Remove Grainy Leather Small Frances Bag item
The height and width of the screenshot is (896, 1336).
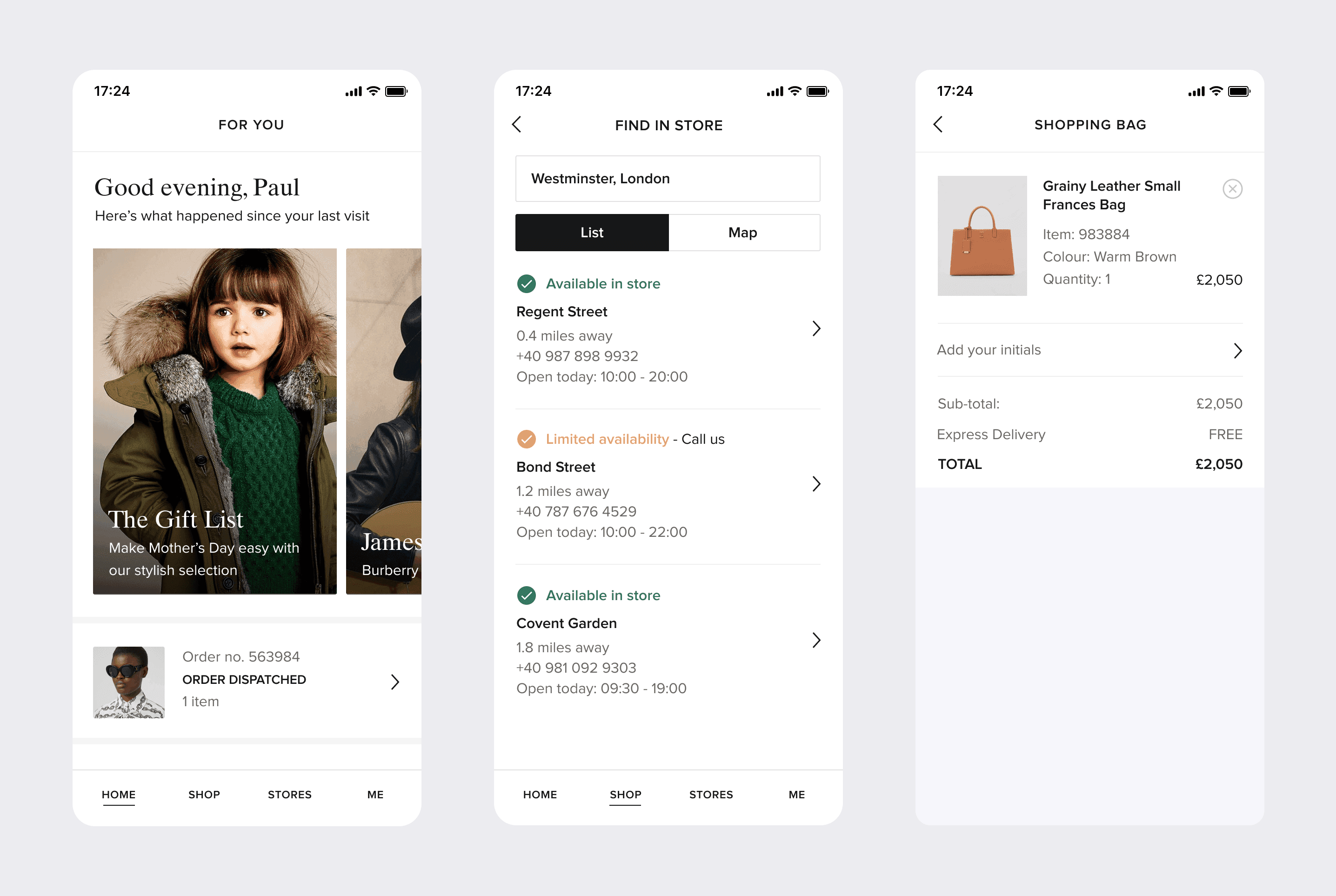[x=1232, y=188]
